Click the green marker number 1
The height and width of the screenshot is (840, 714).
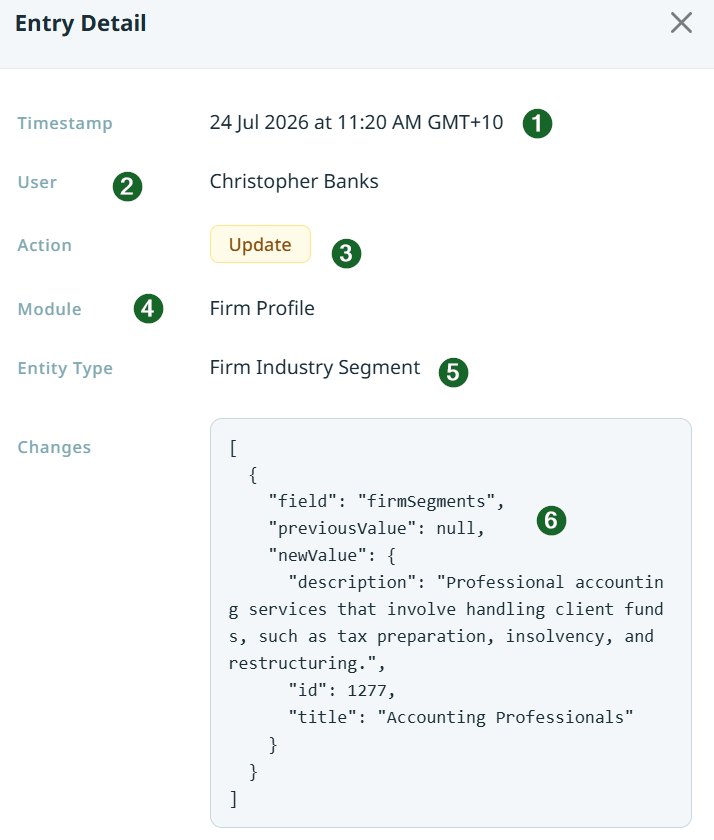tap(537, 124)
